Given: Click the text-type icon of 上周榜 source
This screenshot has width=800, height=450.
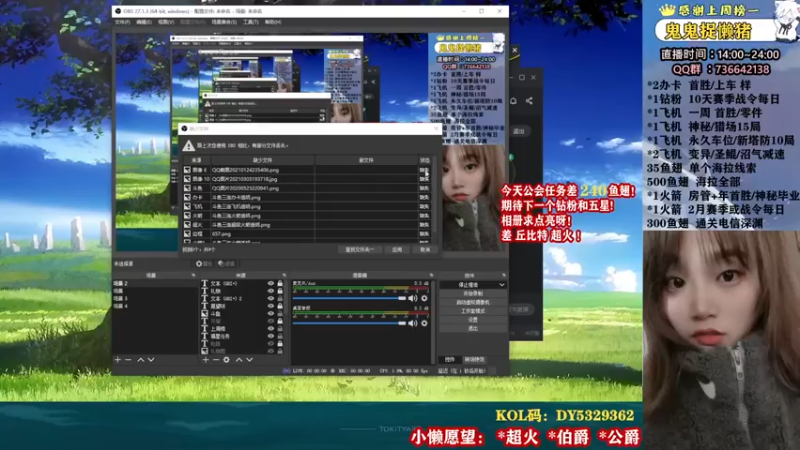Looking at the screenshot, I should coord(205,329).
